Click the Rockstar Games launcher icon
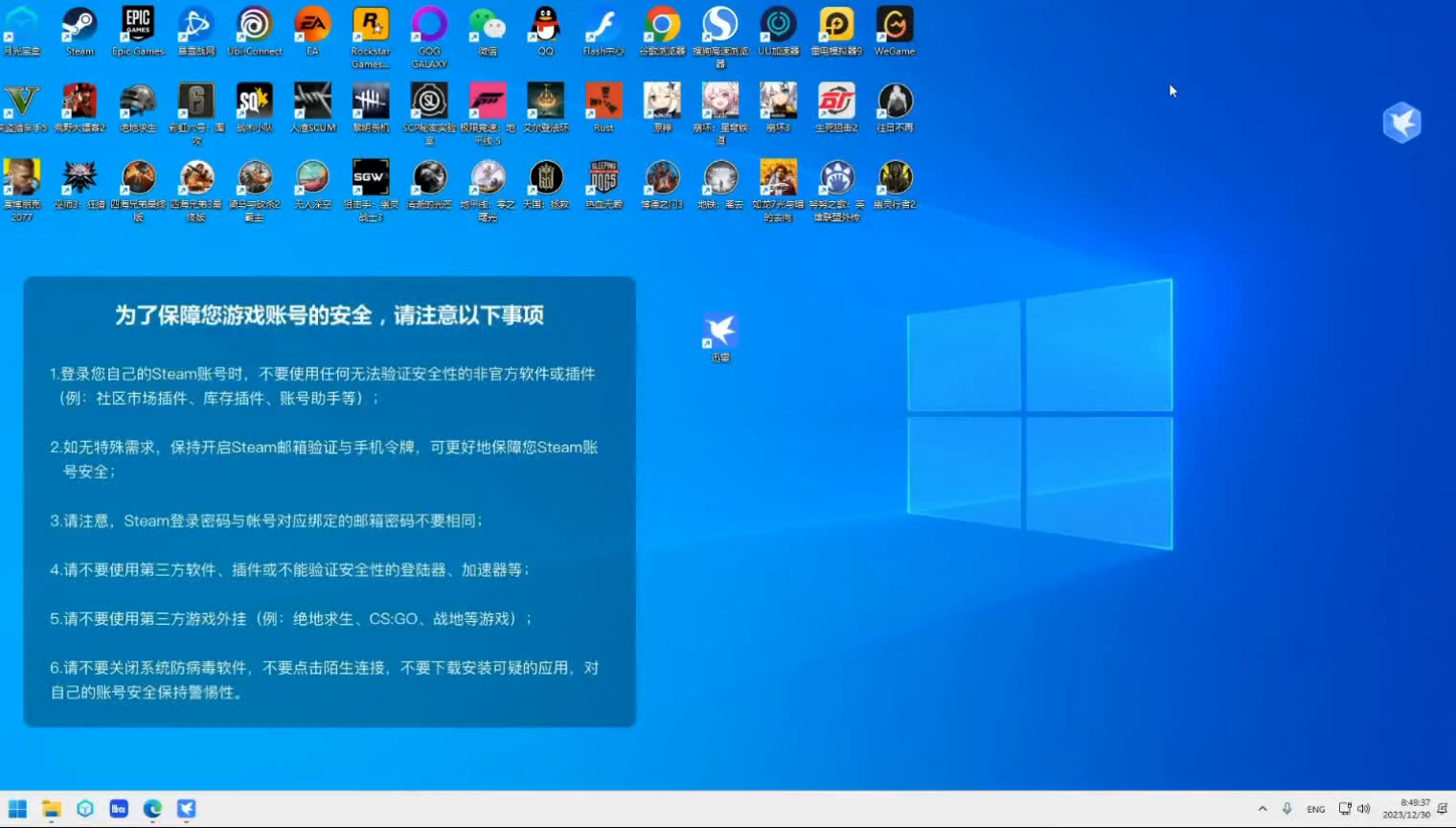Screen dimensions: 1456x828 click(x=371, y=27)
